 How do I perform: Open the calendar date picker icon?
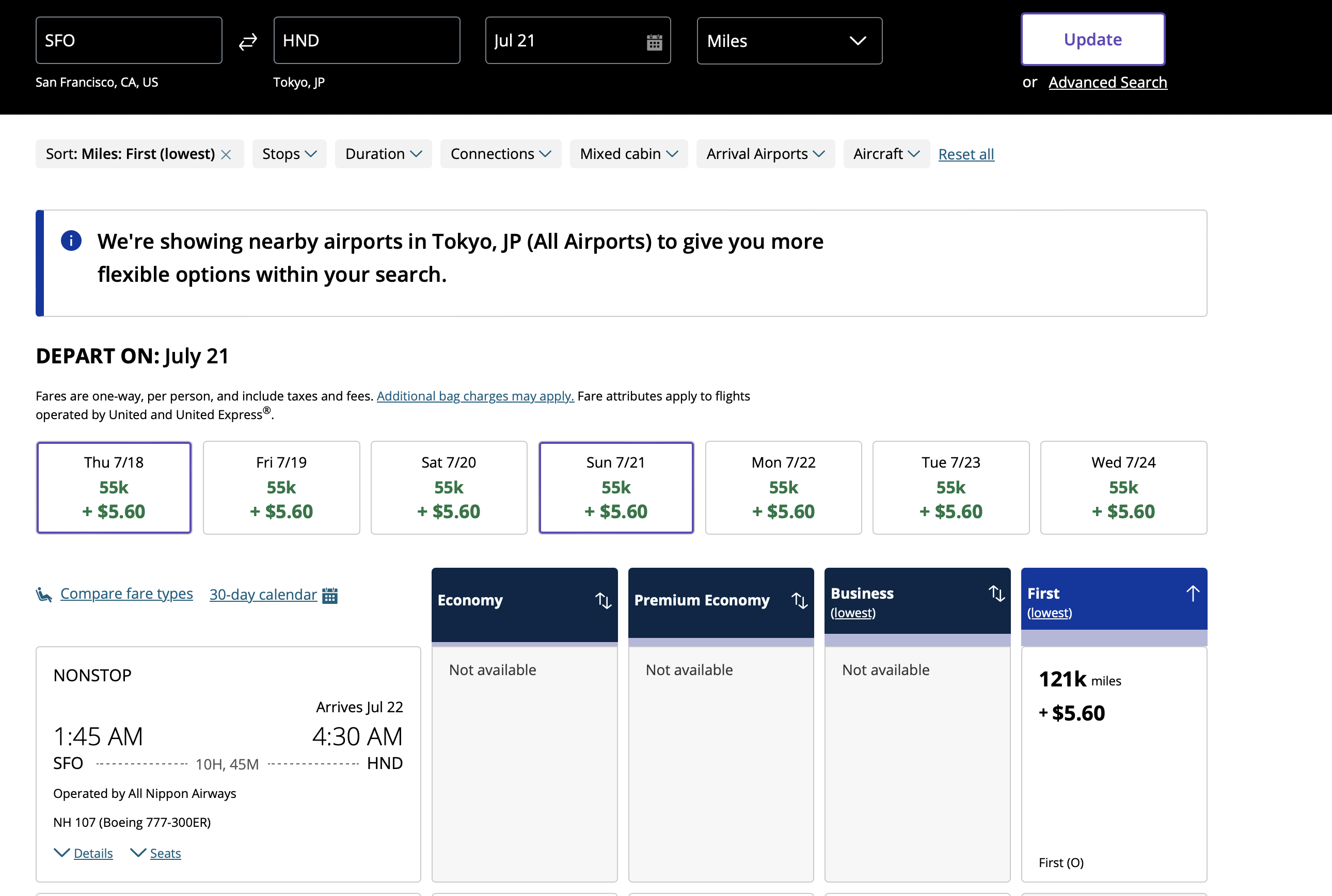(x=654, y=42)
